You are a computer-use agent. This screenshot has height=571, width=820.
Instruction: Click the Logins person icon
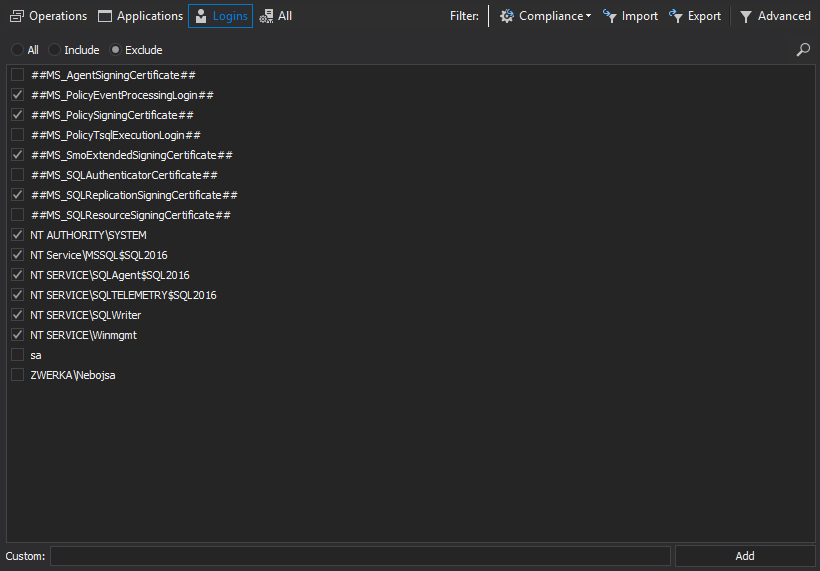click(x=201, y=16)
